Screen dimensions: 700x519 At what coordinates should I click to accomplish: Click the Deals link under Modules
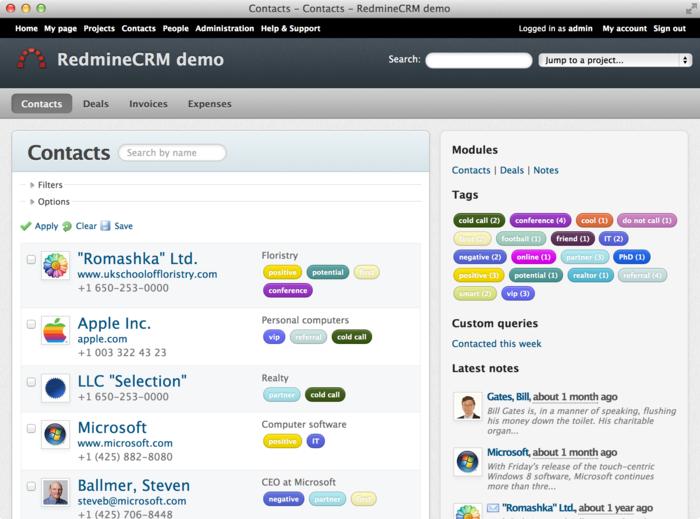point(512,170)
